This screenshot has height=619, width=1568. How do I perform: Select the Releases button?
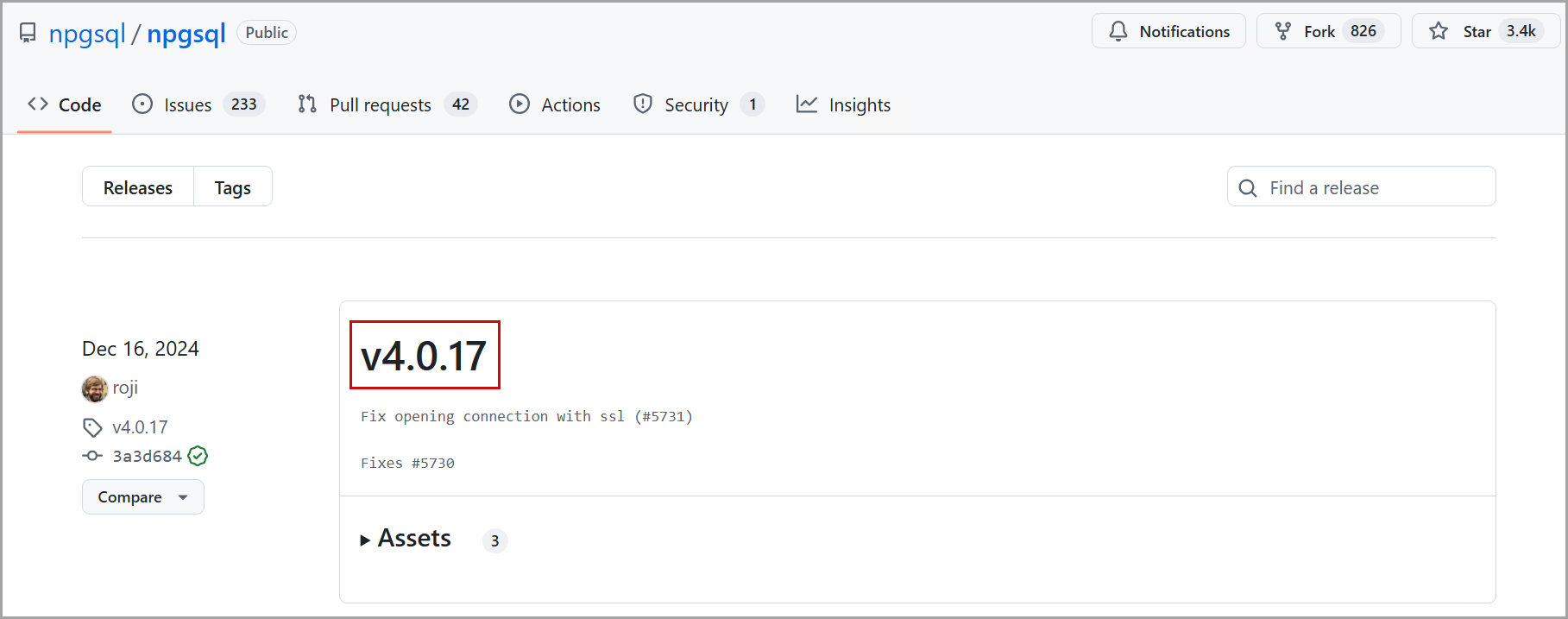(x=138, y=187)
